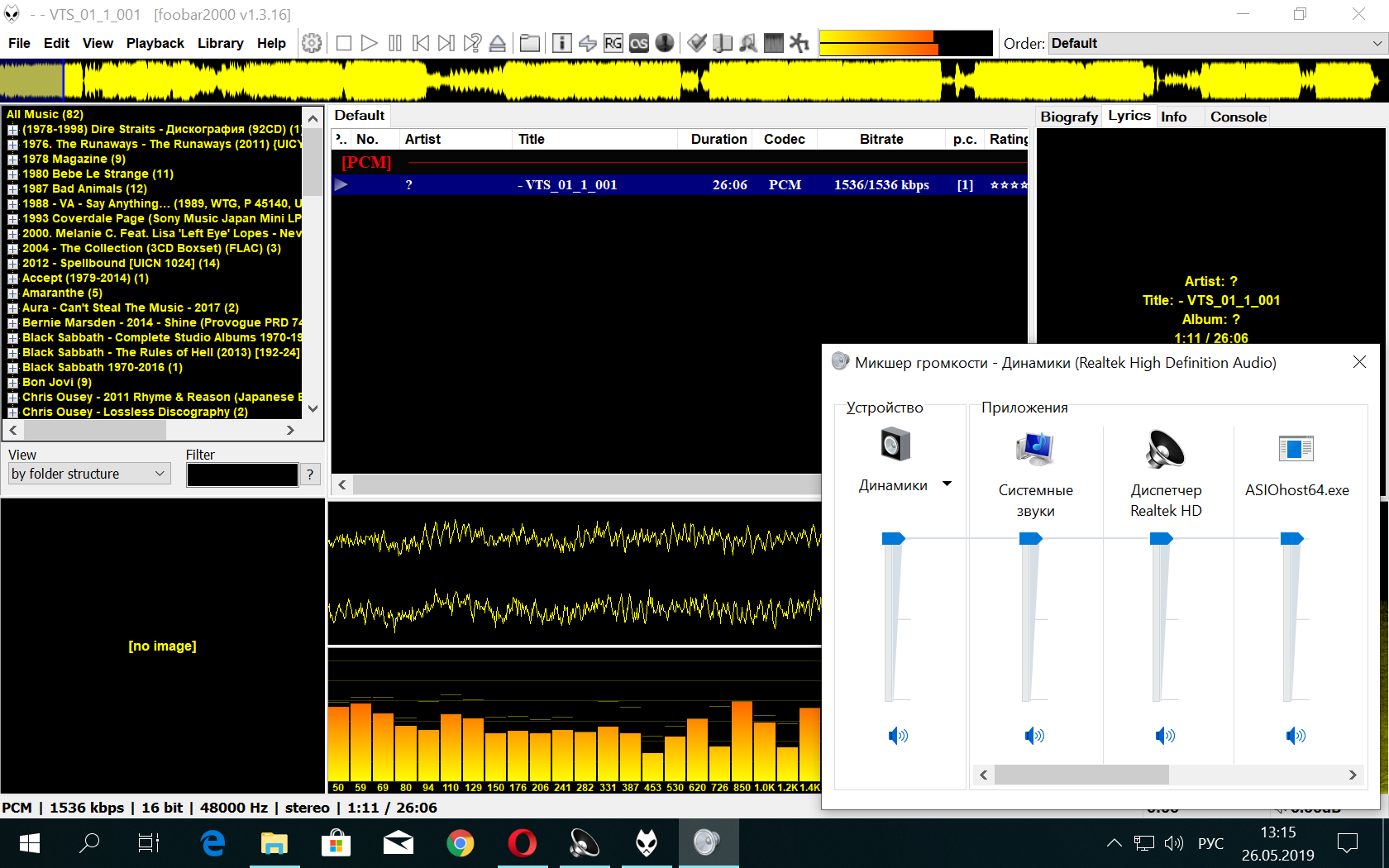The height and width of the screenshot is (868, 1389).
Task: Open the preferences gear icon
Action: (x=312, y=43)
